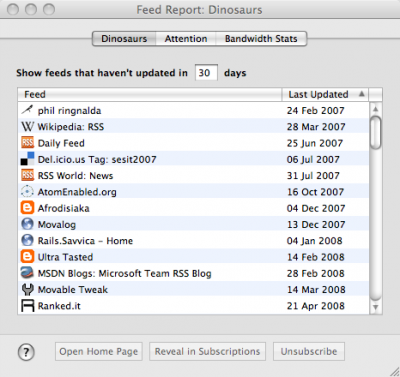Click the MSDN Blogs feed icon

pyautogui.click(x=27, y=273)
